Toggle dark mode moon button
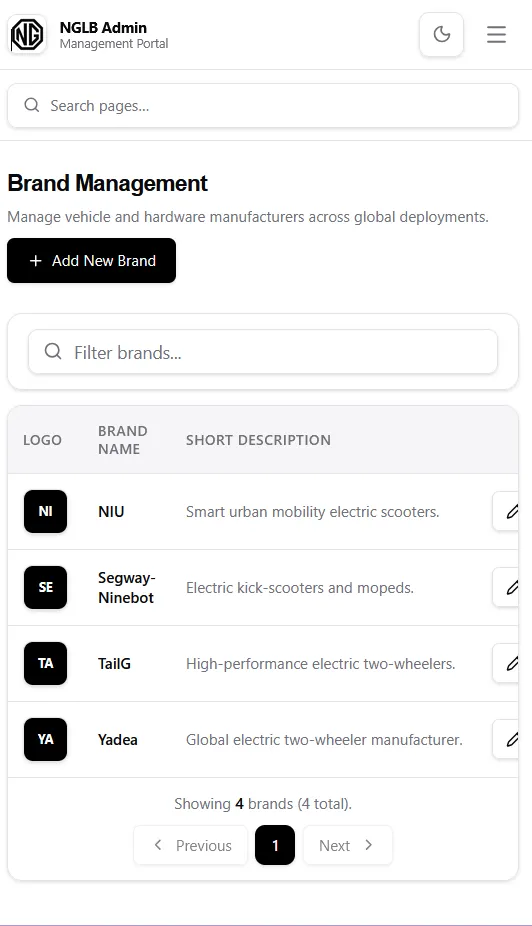This screenshot has width=532, height=926. click(441, 34)
